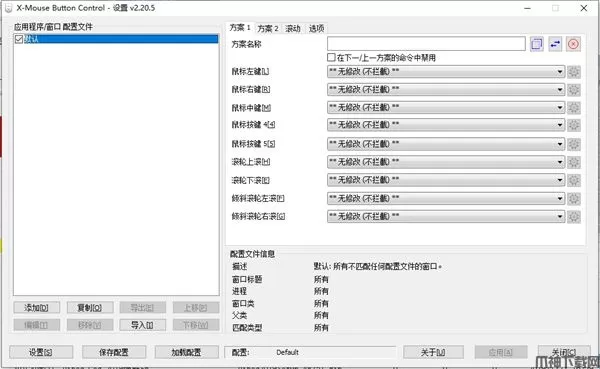Screen dimensions: 600x369
Task: Click the 窗口标题 label in profile info
Action: click(x=247, y=279)
